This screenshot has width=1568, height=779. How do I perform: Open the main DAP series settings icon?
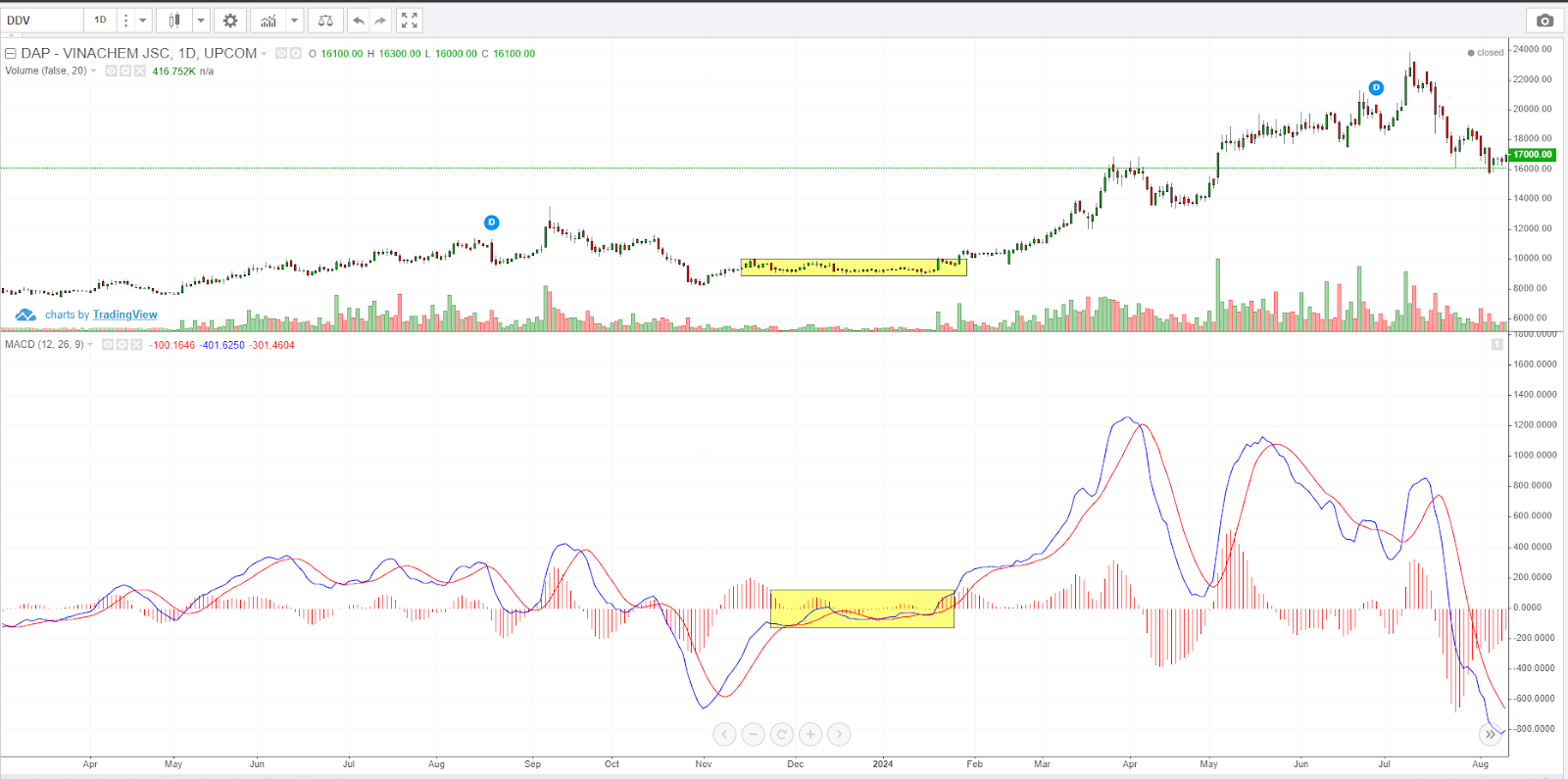click(x=295, y=54)
